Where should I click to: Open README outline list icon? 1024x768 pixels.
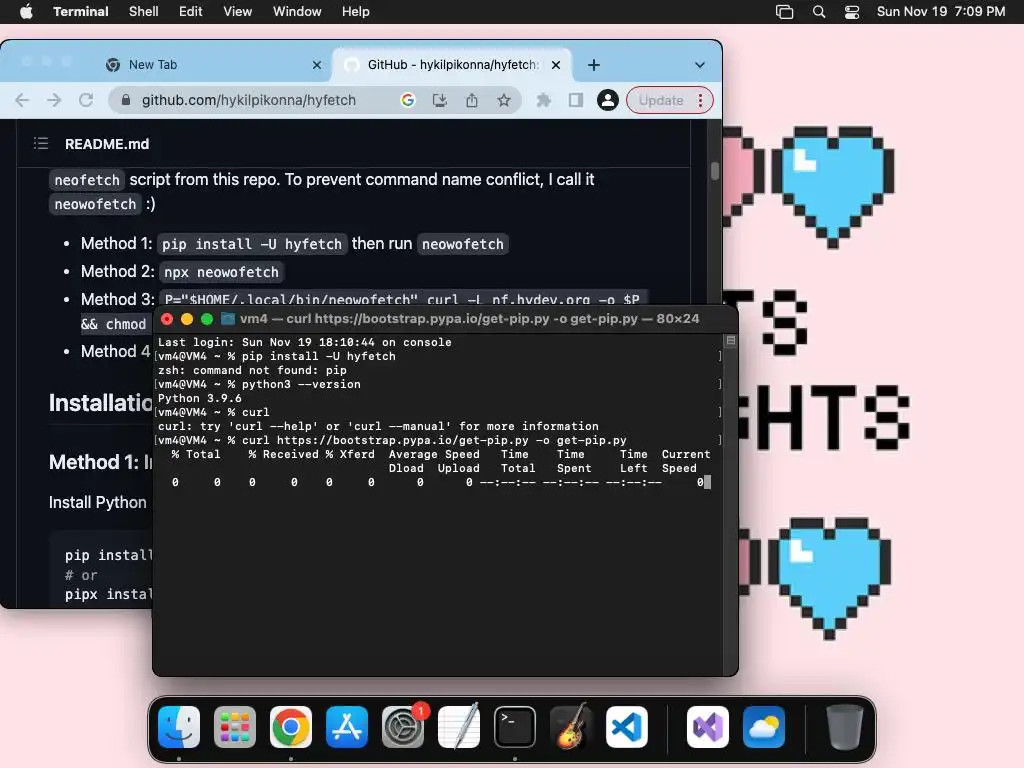(41, 144)
